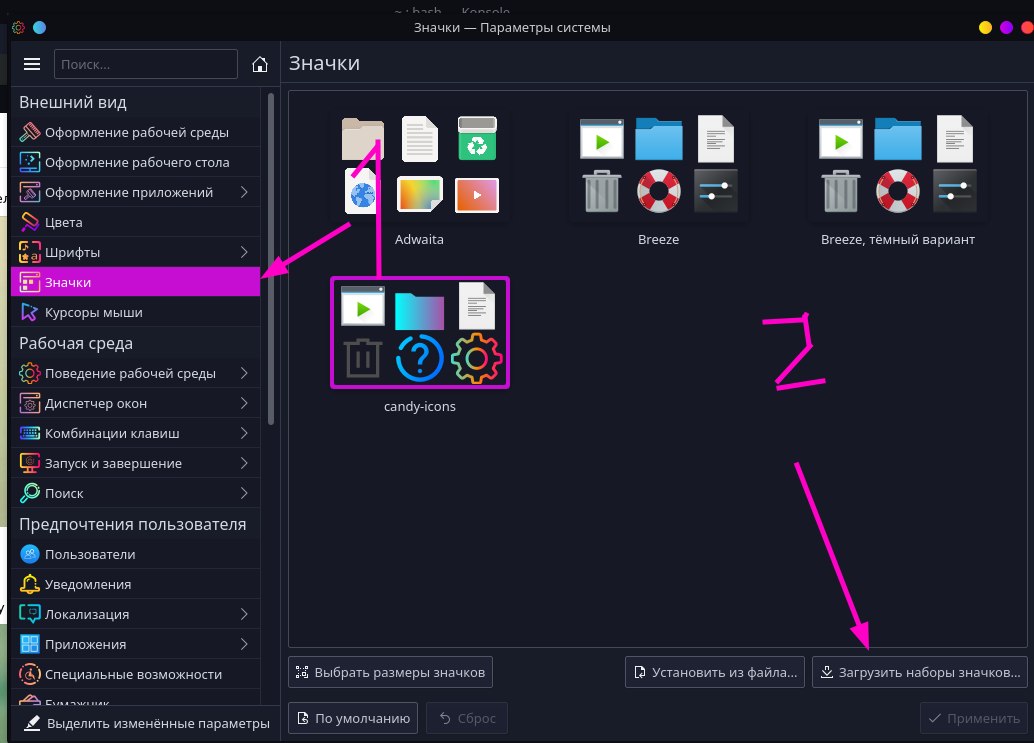
Task: Click the Специальные возможности accessibility icon
Action: pos(30,674)
